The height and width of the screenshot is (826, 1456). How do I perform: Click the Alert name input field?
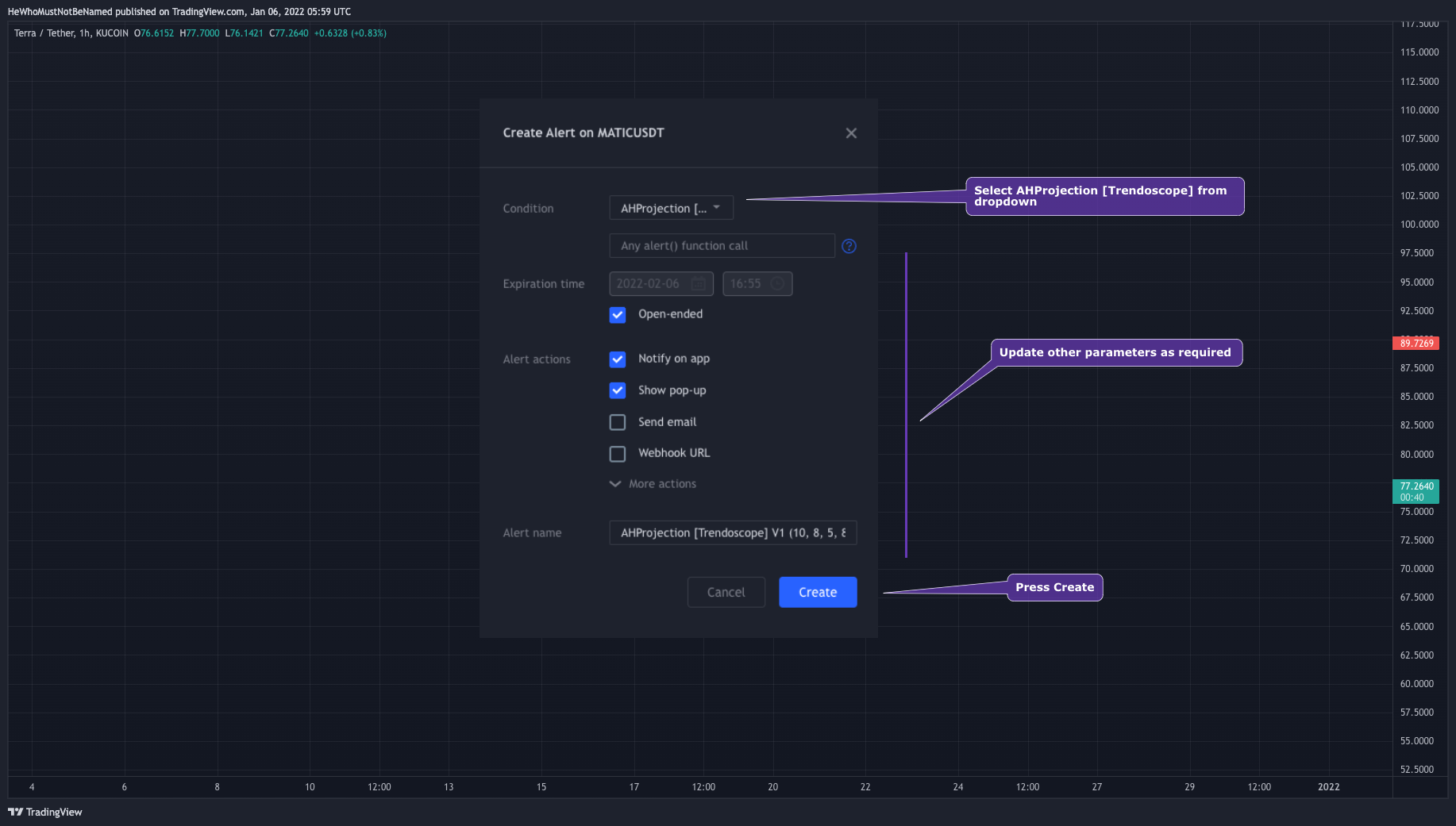tap(733, 532)
